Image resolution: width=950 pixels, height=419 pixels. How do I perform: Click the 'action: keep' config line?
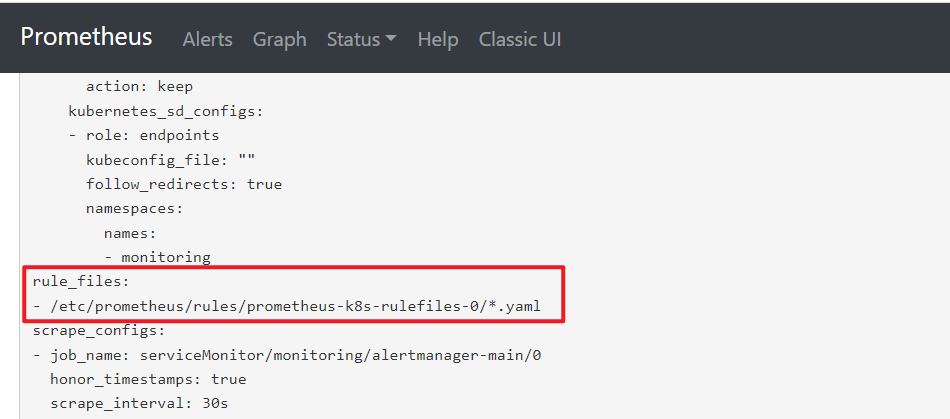[139, 86]
